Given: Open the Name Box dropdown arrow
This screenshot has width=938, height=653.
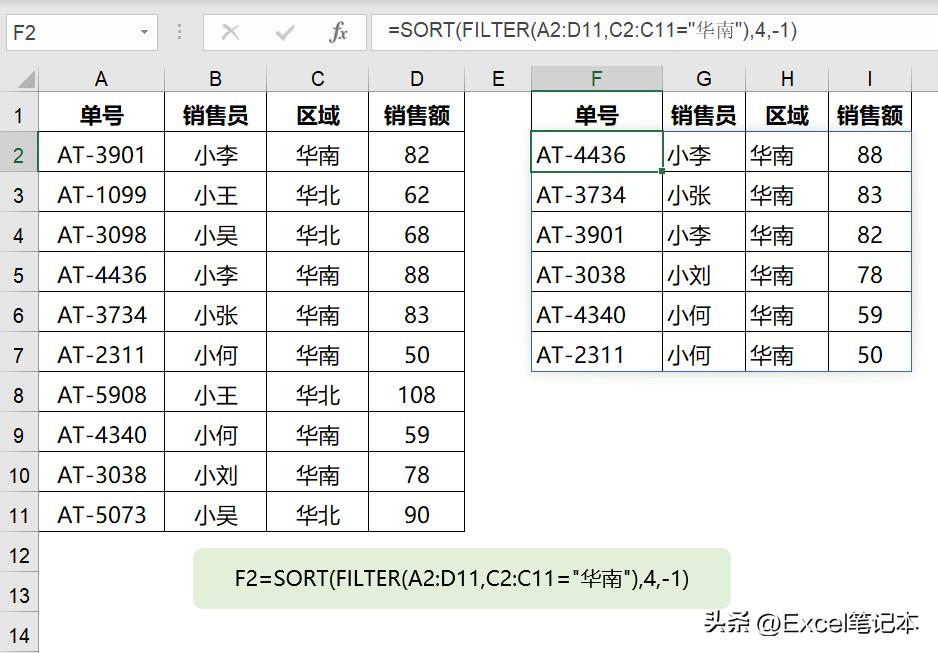Looking at the screenshot, I should (144, 31).
